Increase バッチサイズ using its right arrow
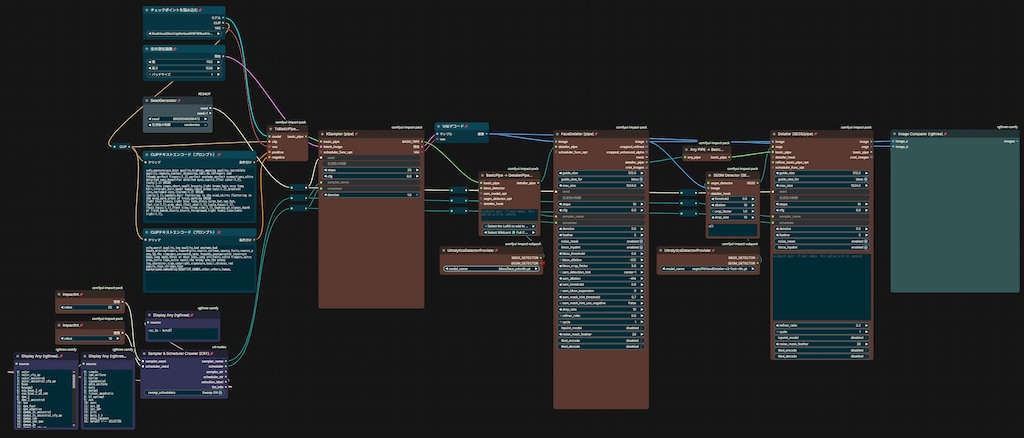The width and height of the screenshot is (1024, 438). [x=220, y=74]
